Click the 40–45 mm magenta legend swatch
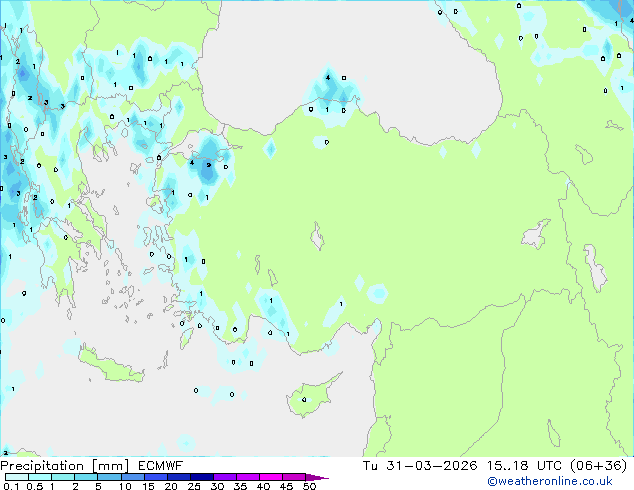 click(x=271, y=477)
